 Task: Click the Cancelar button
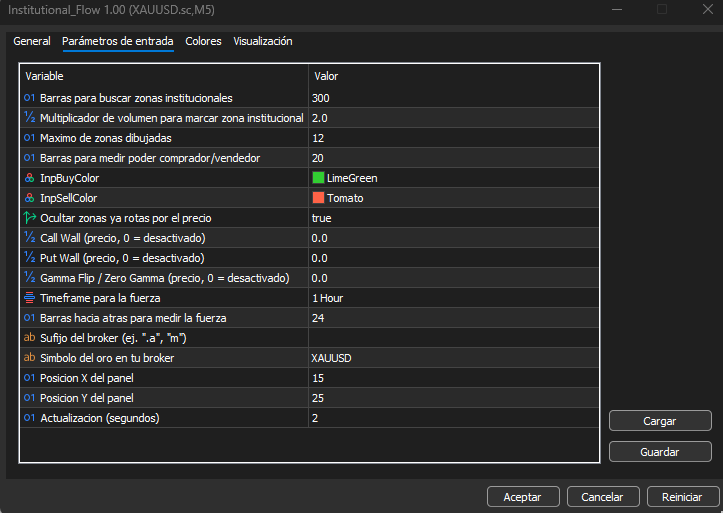point(603,497)
